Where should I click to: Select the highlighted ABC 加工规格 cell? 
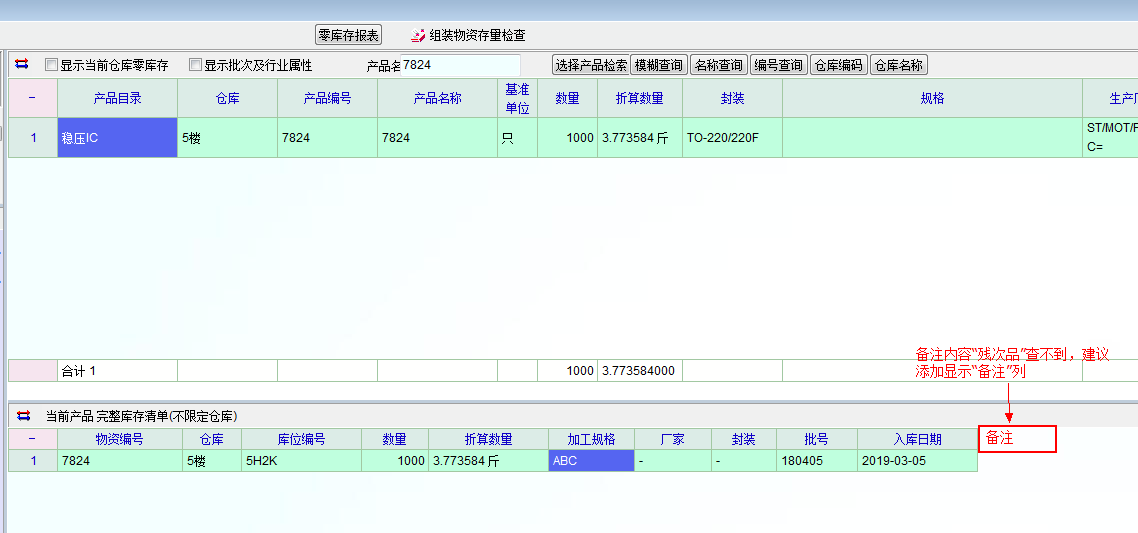click(x=591, y=461)
